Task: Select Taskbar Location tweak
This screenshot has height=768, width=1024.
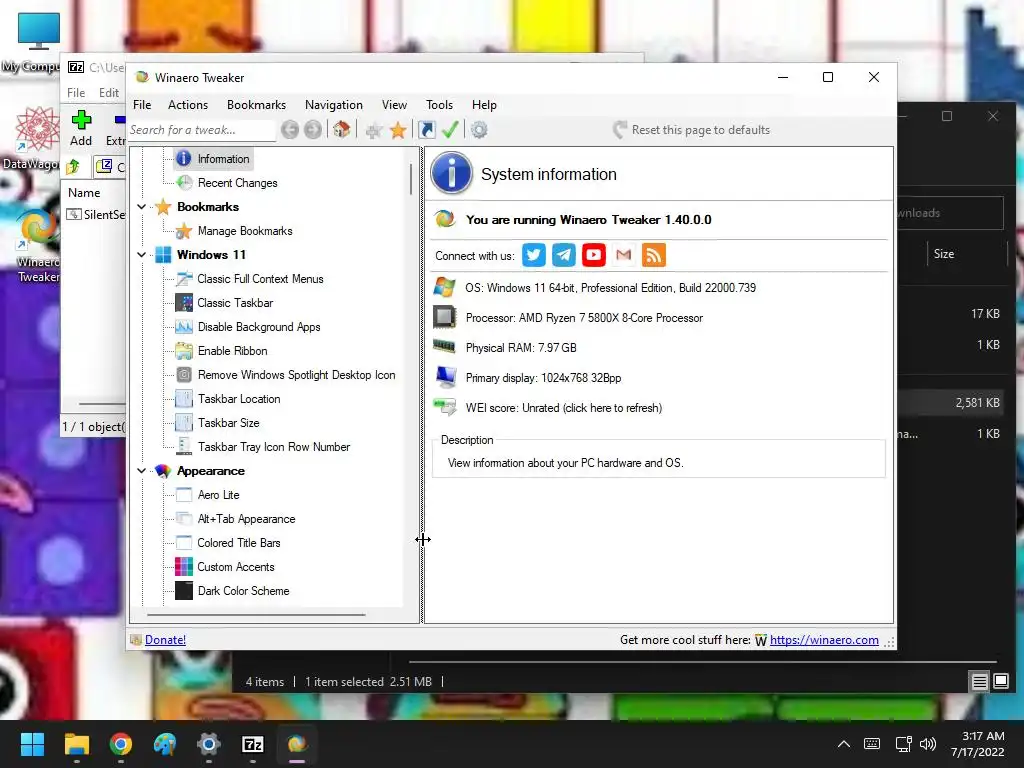Action: coord(239,399)
